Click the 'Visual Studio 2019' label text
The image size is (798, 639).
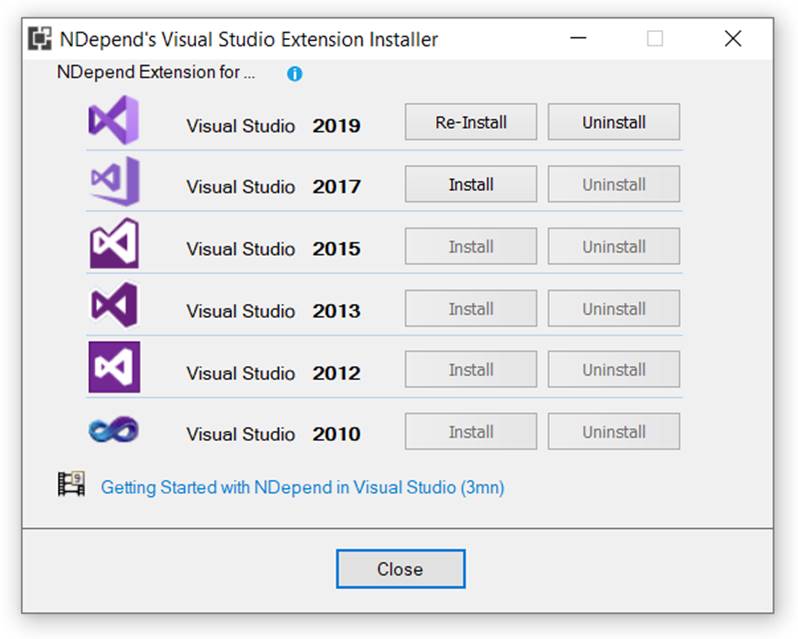[x=273, y=126]
